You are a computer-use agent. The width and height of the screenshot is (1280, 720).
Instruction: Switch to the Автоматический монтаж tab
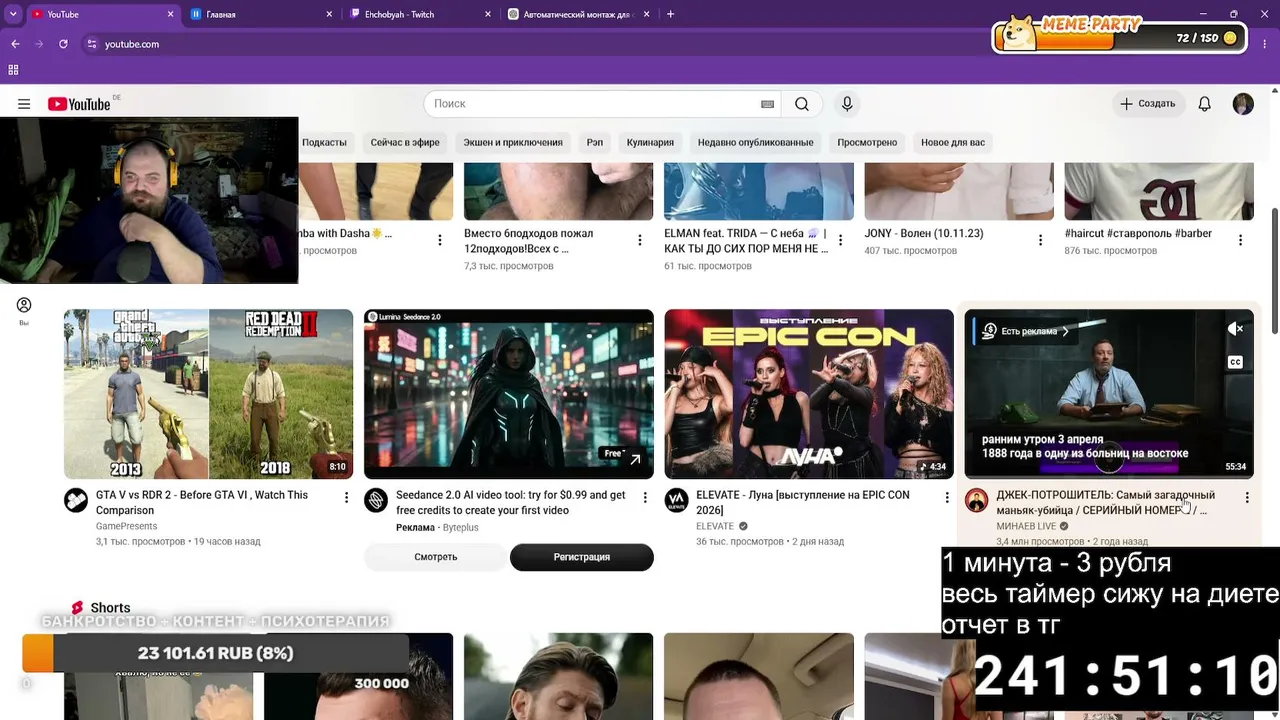pyautogui.click(x=578, y=14)
